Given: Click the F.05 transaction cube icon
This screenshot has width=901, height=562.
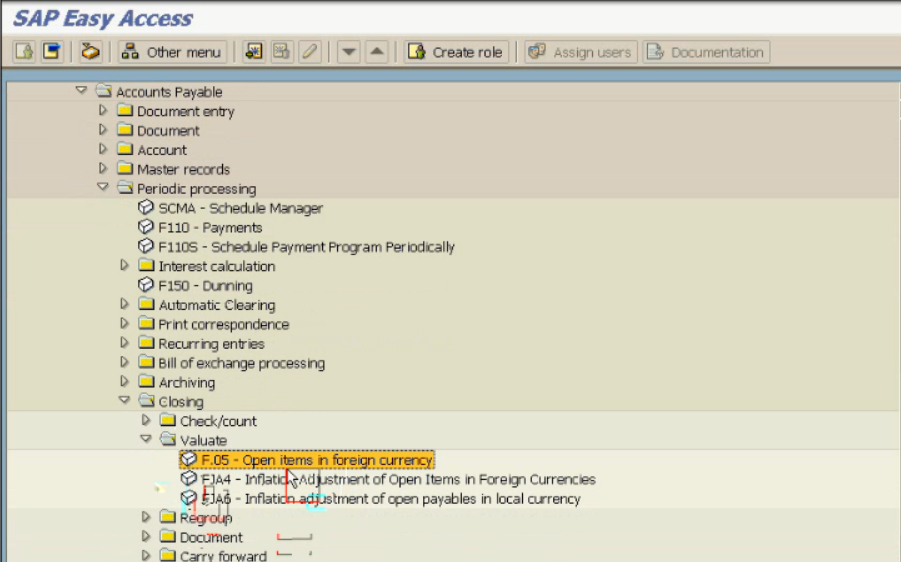Looking at the screenshot, I should coord(188,459).
